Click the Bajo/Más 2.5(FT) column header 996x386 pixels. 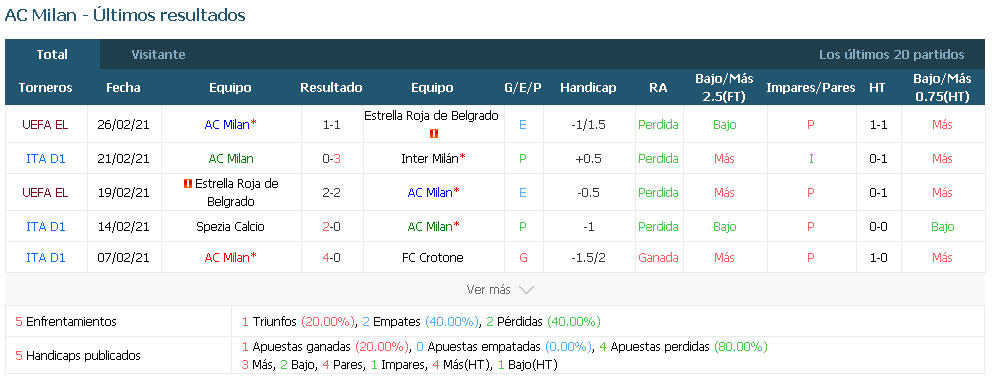724,88
